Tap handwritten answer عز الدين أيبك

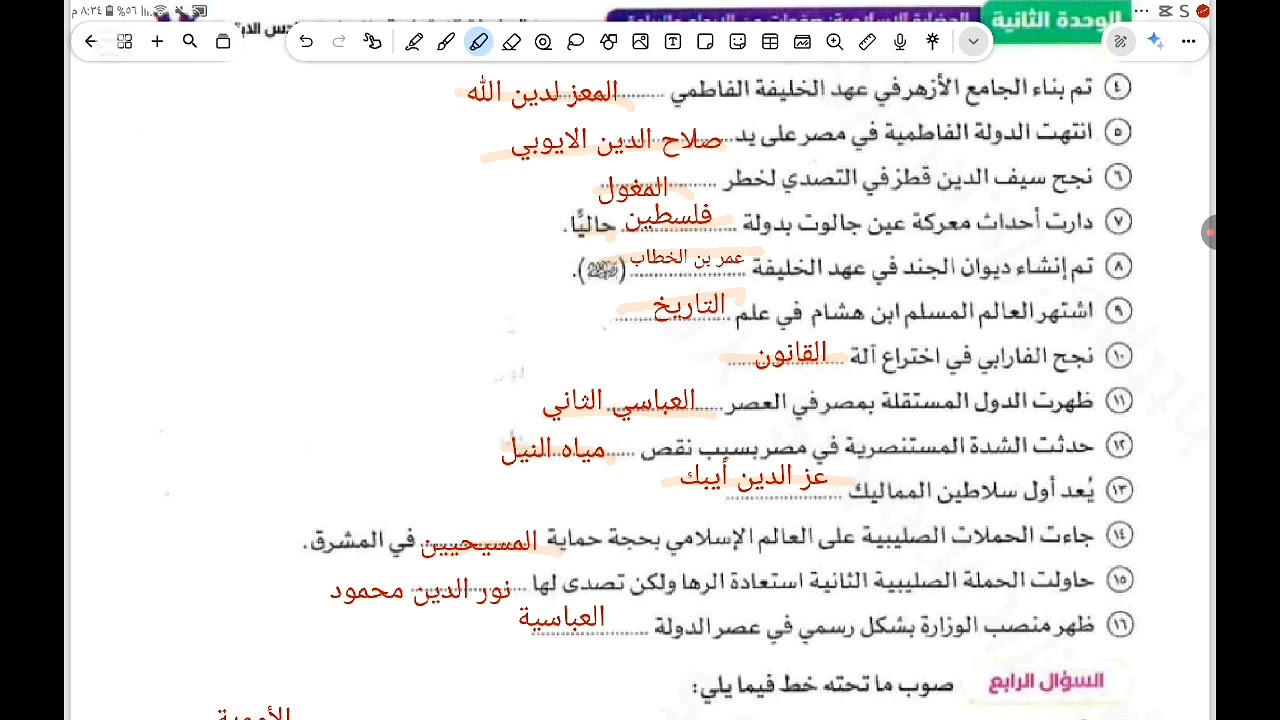click(x=754, y=477)
